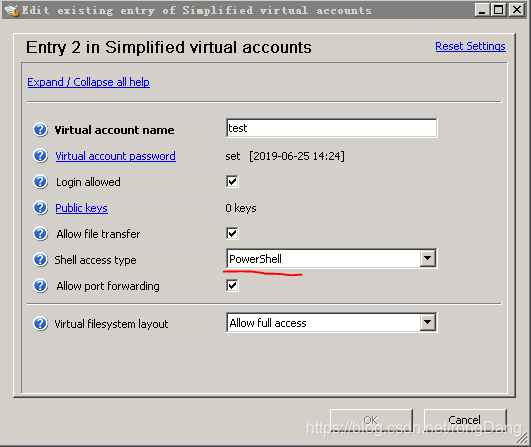Click 'Entry 2 in Simplified virtual accounts' heading

(x=169, y=47)
